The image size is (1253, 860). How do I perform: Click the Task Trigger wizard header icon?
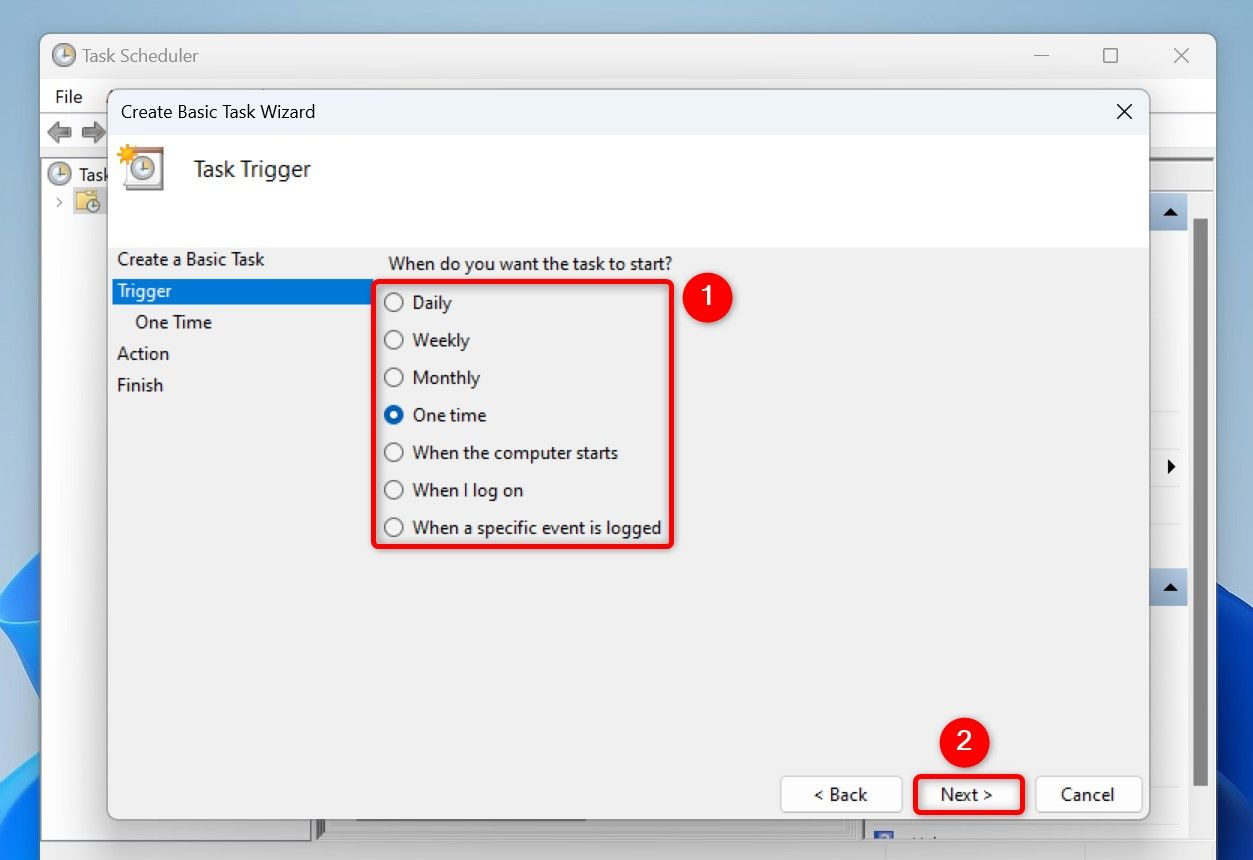coord(140,168)
